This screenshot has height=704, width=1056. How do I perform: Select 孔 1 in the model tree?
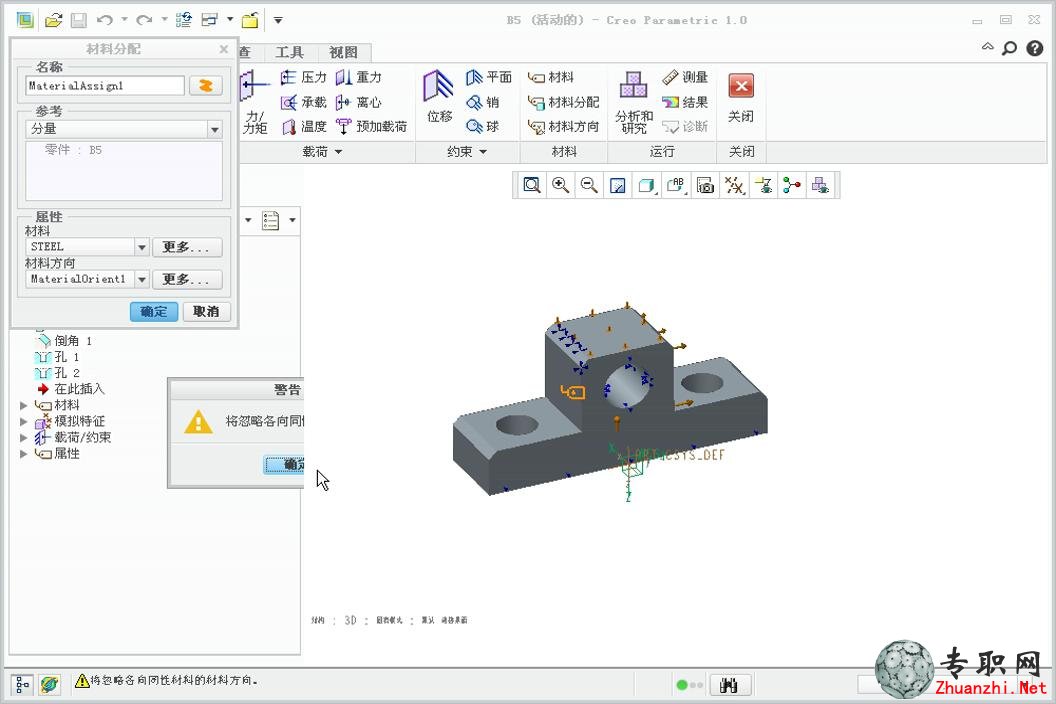58,357
